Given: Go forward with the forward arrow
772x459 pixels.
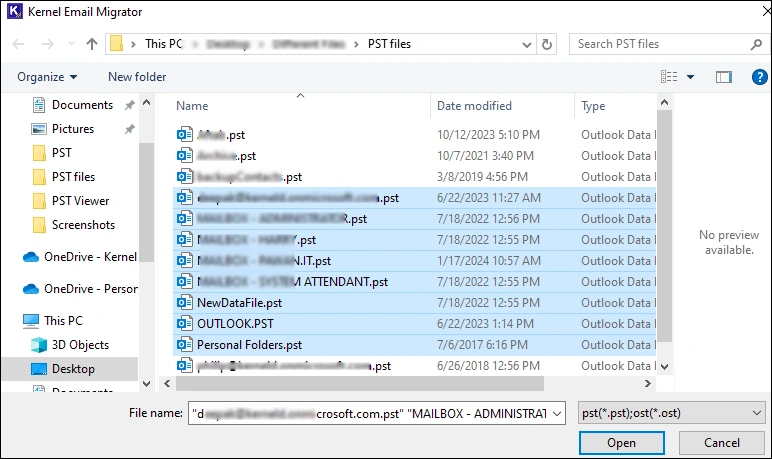Looking at the screenshot, I should click(47, 44).
